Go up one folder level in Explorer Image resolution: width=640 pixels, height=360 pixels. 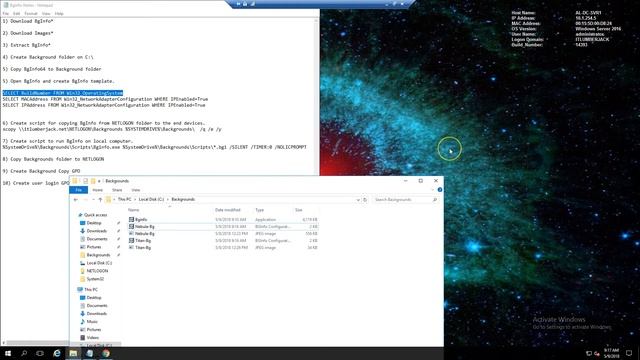point(100,200)
